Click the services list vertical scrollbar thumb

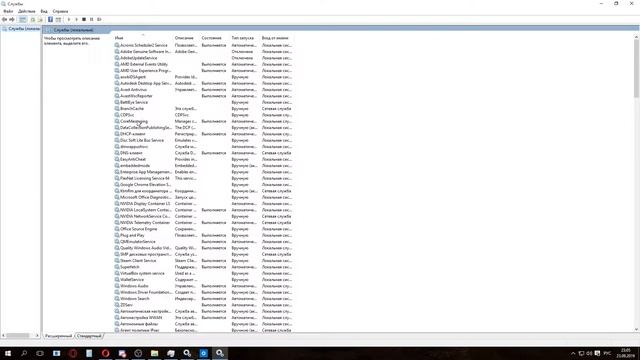pyautogui.click(x=636, y=69)
